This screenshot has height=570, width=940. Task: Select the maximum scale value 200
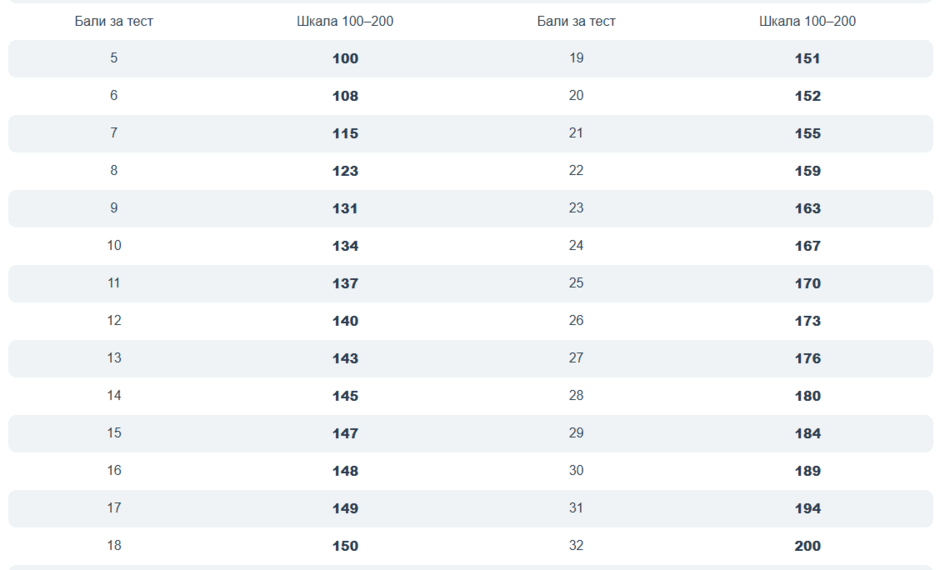pos(808,546)
